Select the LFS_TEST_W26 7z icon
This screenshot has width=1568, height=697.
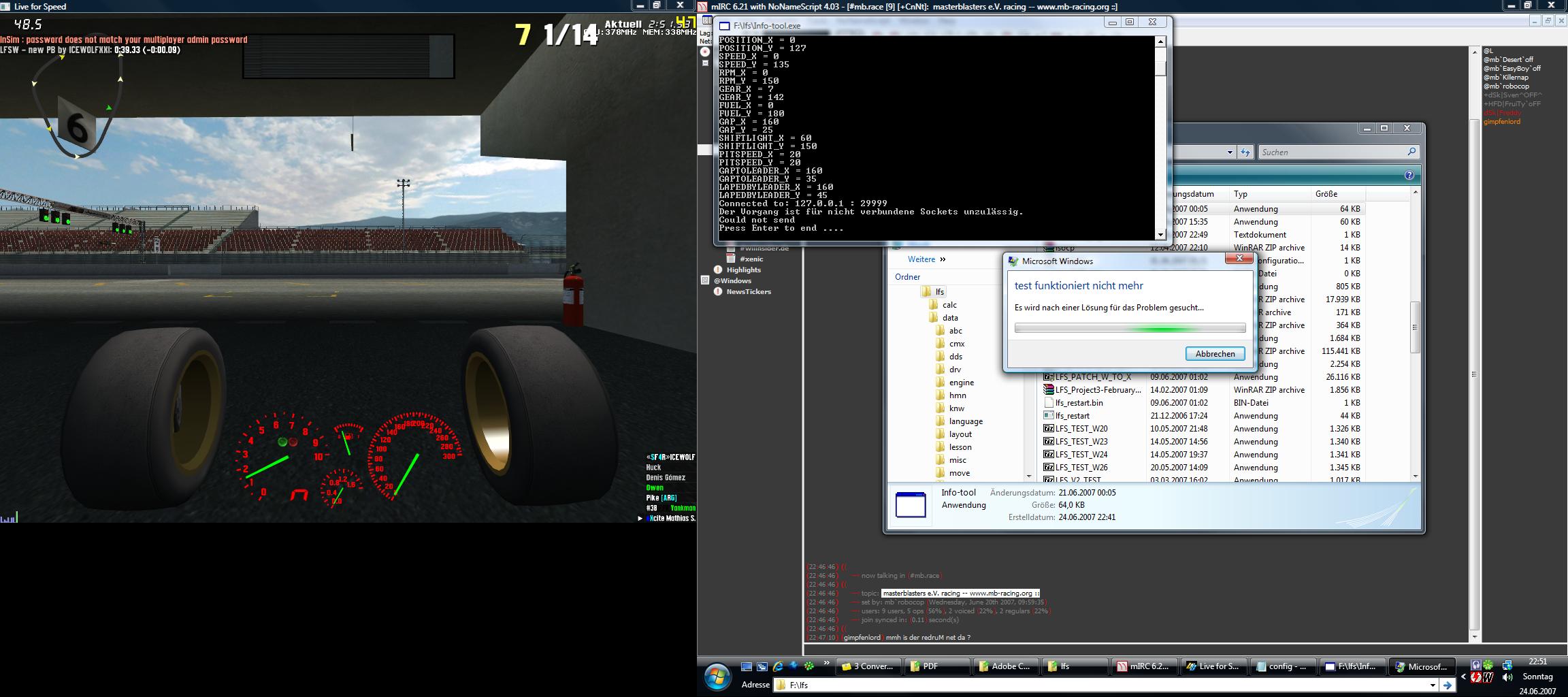point(1049,468)
